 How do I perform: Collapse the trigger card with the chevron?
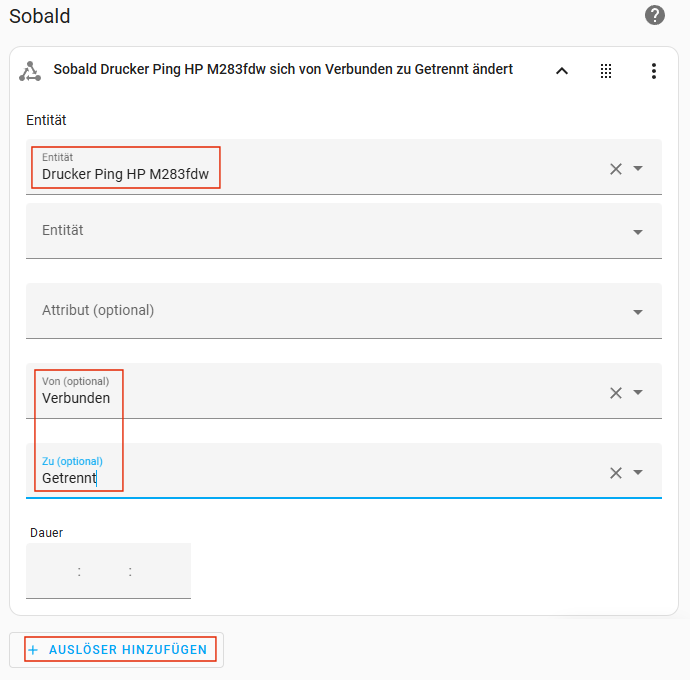click(562, 71)
